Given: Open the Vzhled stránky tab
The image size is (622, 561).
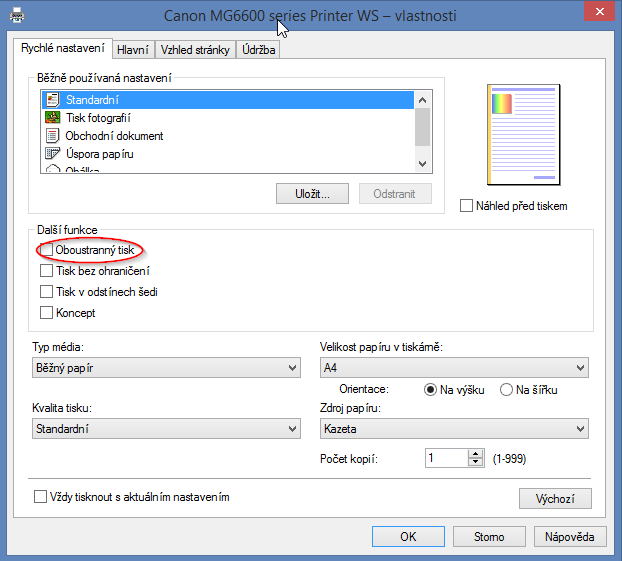Looking at the screenshot, I should [x=195, y=50].
